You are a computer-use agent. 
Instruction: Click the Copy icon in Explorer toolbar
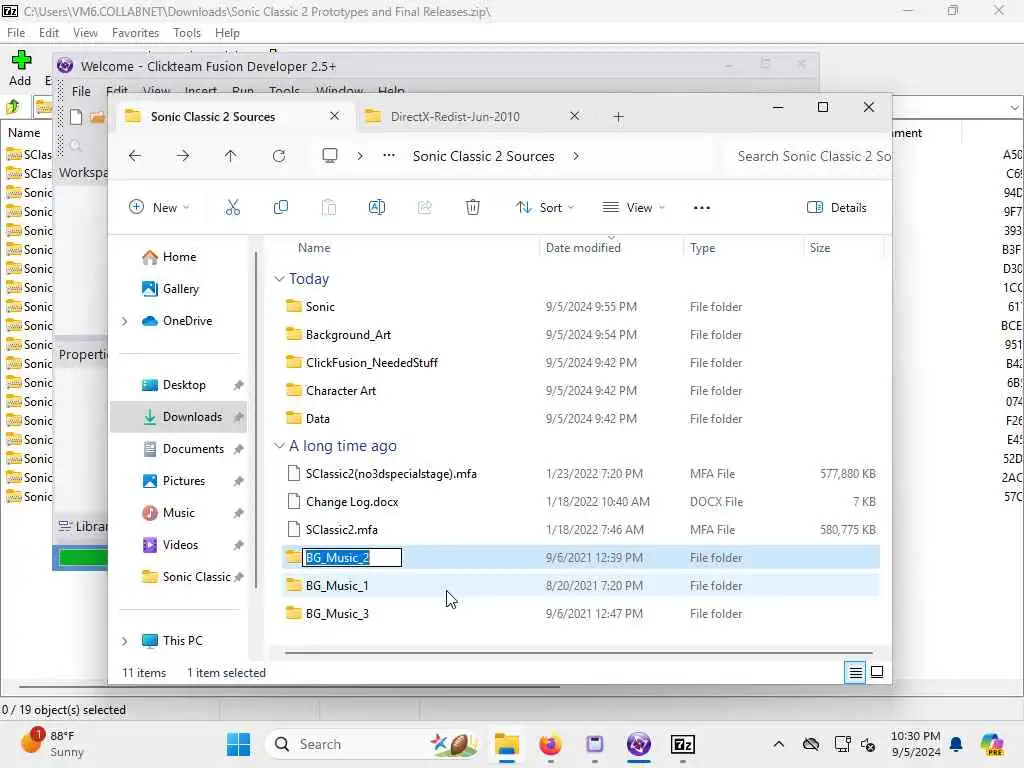click(x=281, y=208)
